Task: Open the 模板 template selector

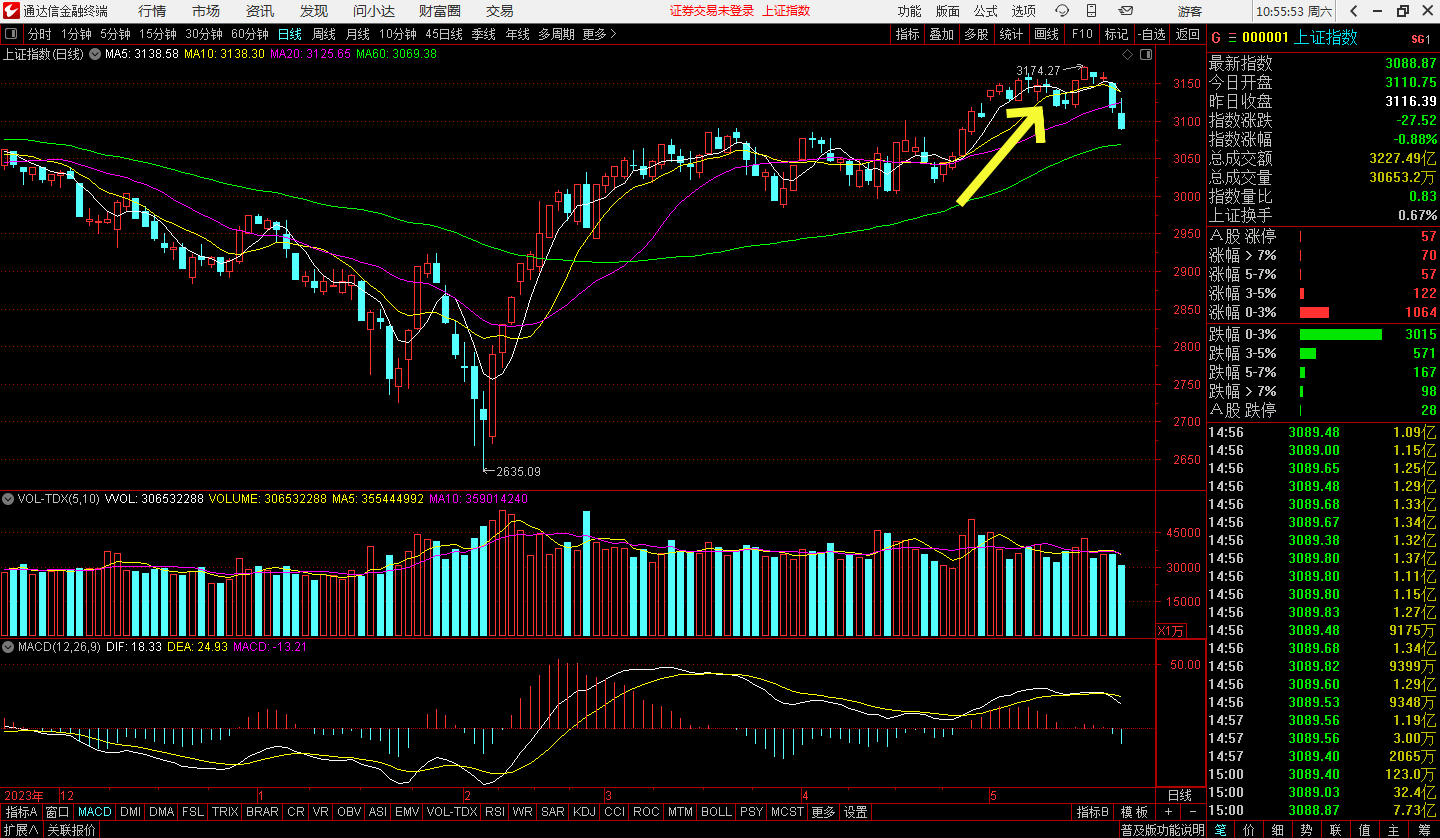Action: point(1134,812)
